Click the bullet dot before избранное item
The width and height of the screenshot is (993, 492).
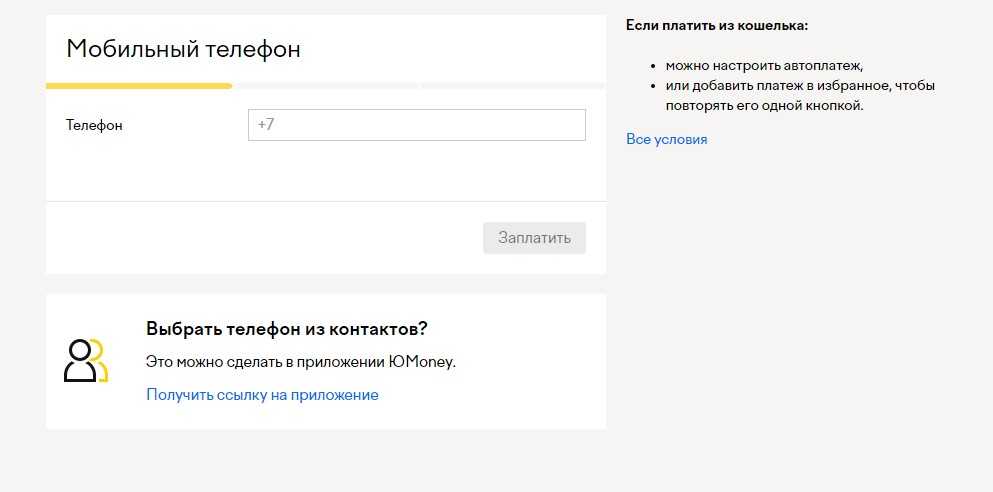pos(653,86)
